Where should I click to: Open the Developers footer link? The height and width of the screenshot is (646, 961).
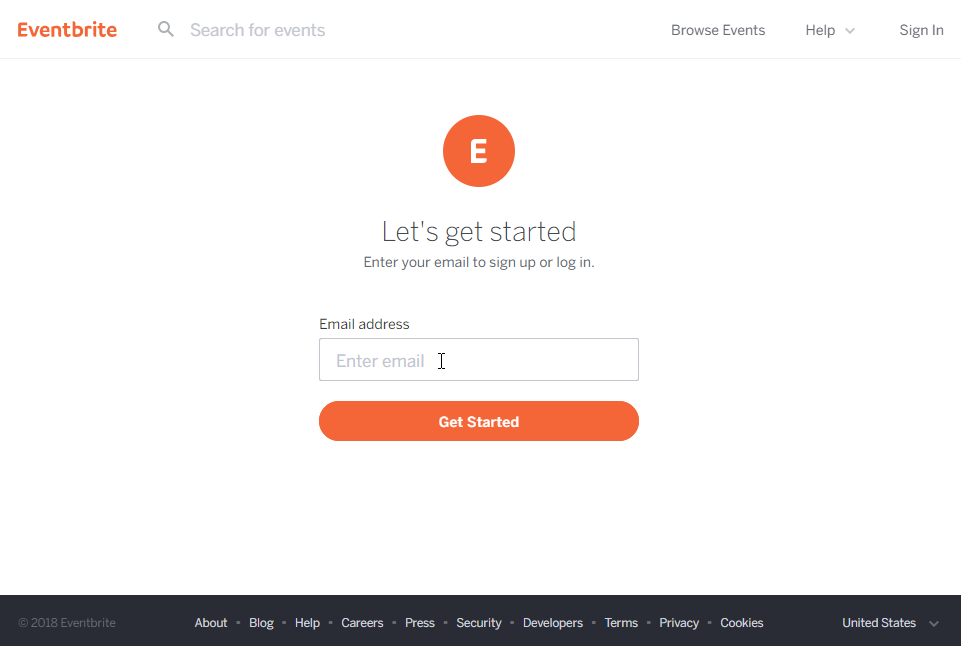tap(553, 623)
